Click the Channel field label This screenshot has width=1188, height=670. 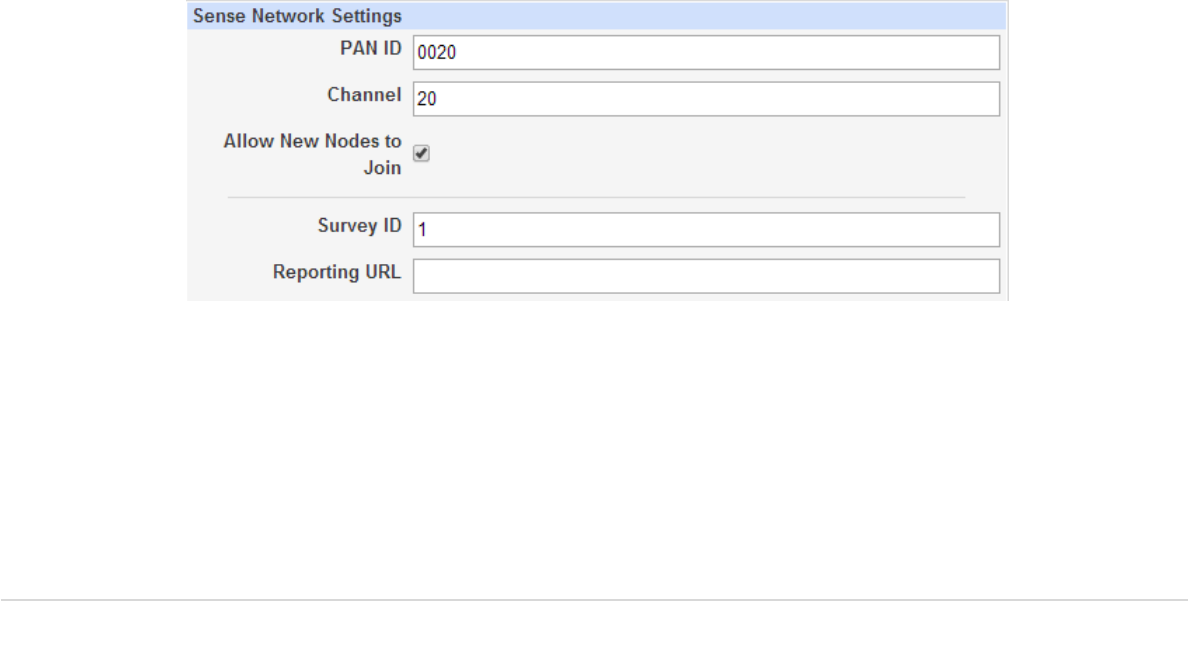point(364,95)
